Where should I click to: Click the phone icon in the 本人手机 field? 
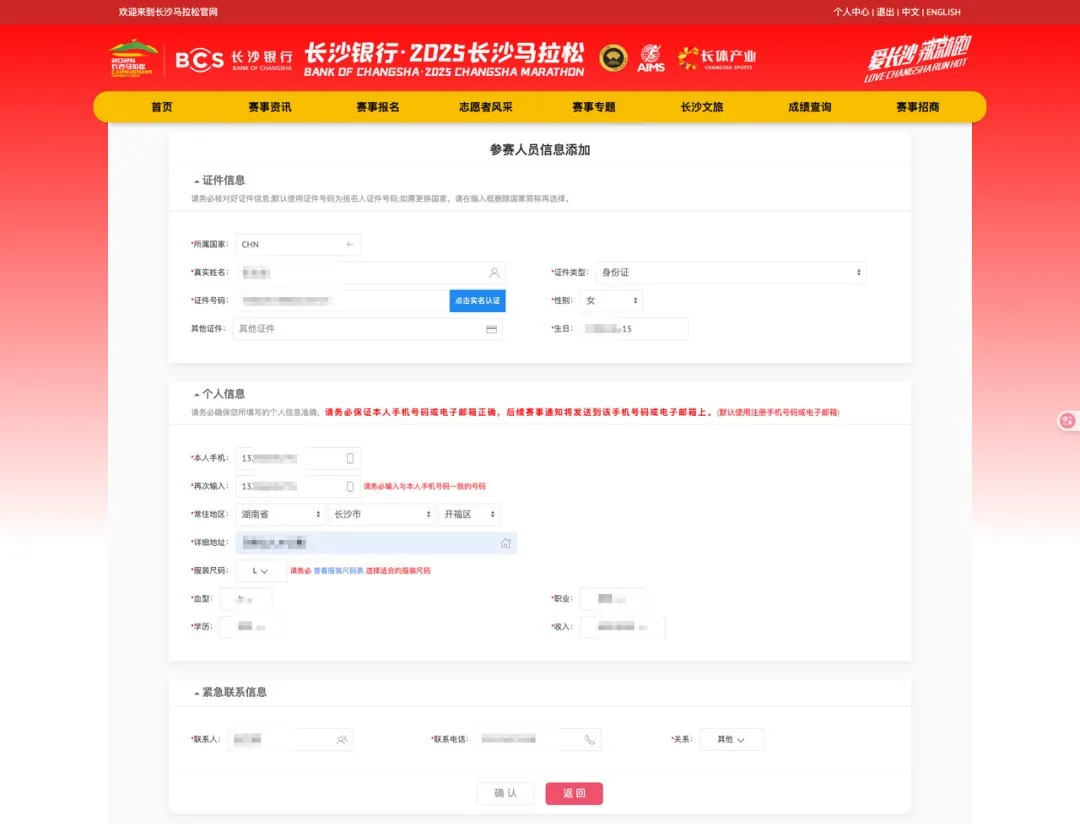[350, 458]
